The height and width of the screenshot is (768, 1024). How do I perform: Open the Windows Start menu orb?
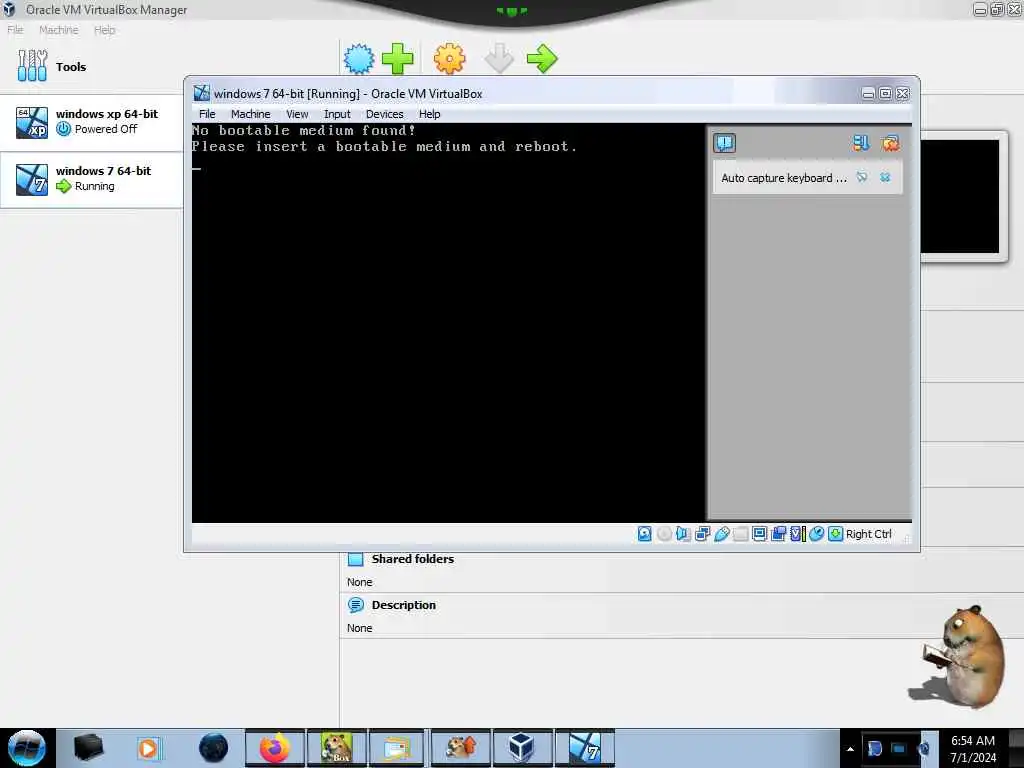click(27, 748)
